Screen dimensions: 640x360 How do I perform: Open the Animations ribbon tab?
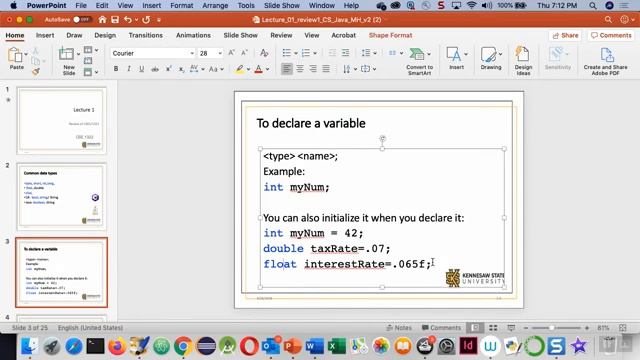coord(193,36)
